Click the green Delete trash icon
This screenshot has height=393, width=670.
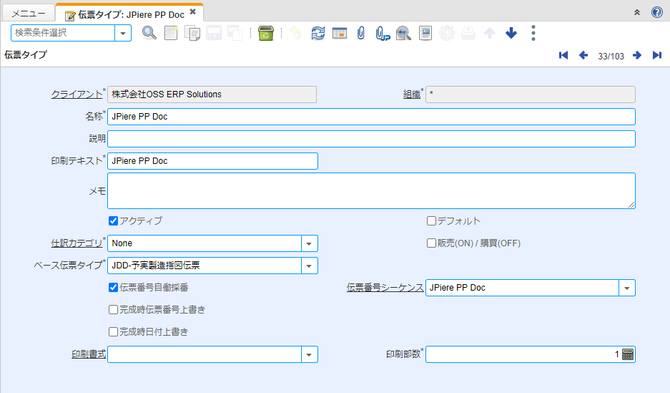click(266, 33)
